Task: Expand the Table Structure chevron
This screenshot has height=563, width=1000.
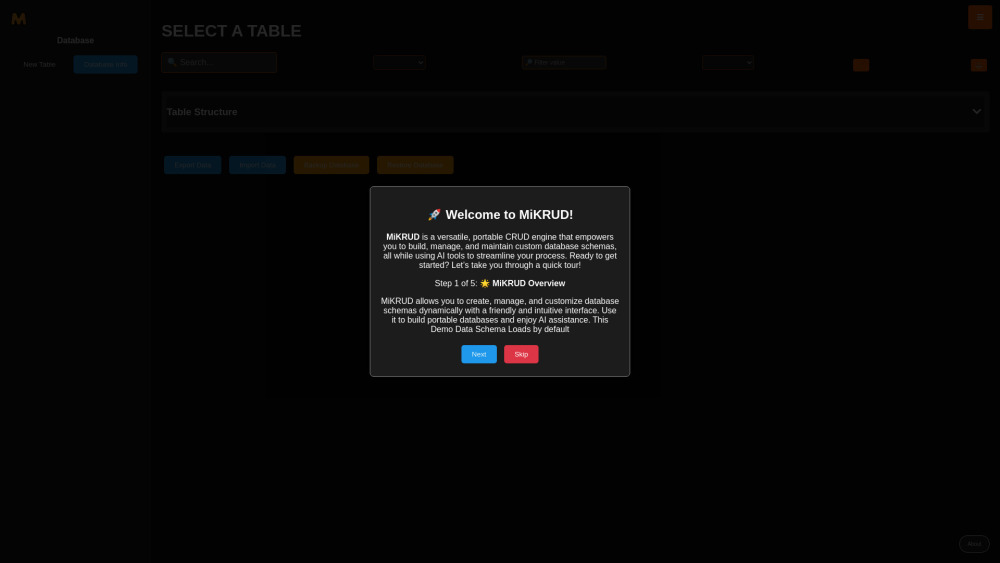Action: [x=976, y=112]
